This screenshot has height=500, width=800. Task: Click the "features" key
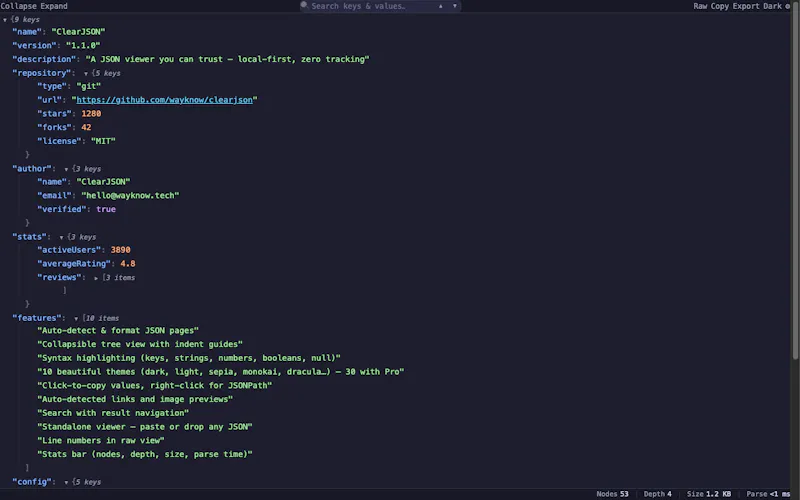[x=37, y=318]
